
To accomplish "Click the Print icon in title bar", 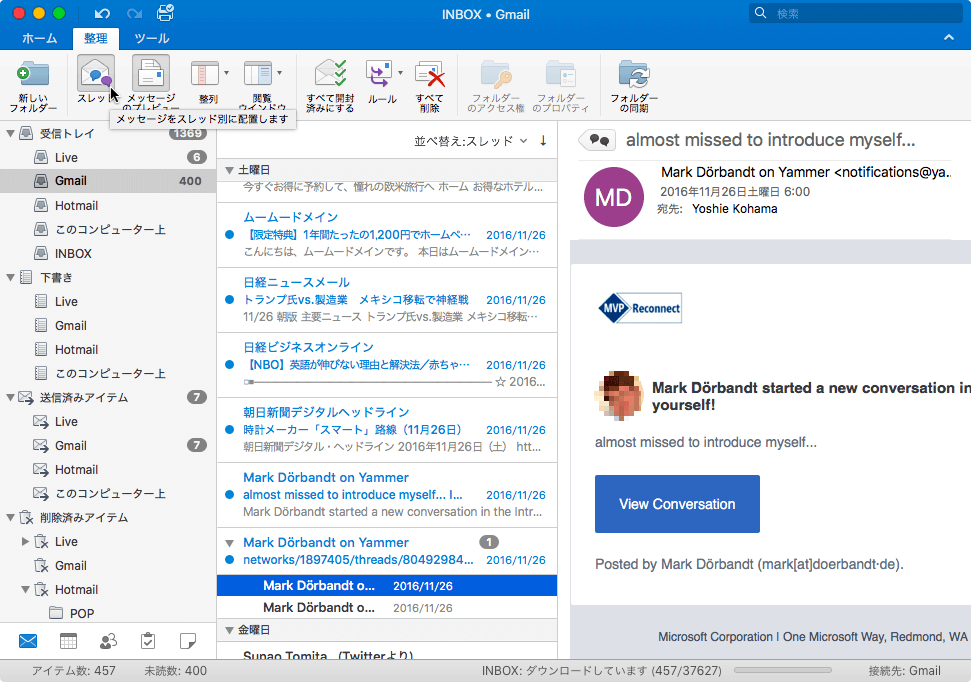I will click(x=165, y=12).
